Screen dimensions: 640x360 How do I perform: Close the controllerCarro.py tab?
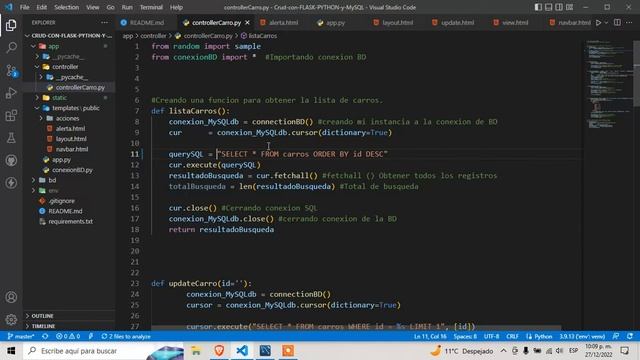coord(247,22)
